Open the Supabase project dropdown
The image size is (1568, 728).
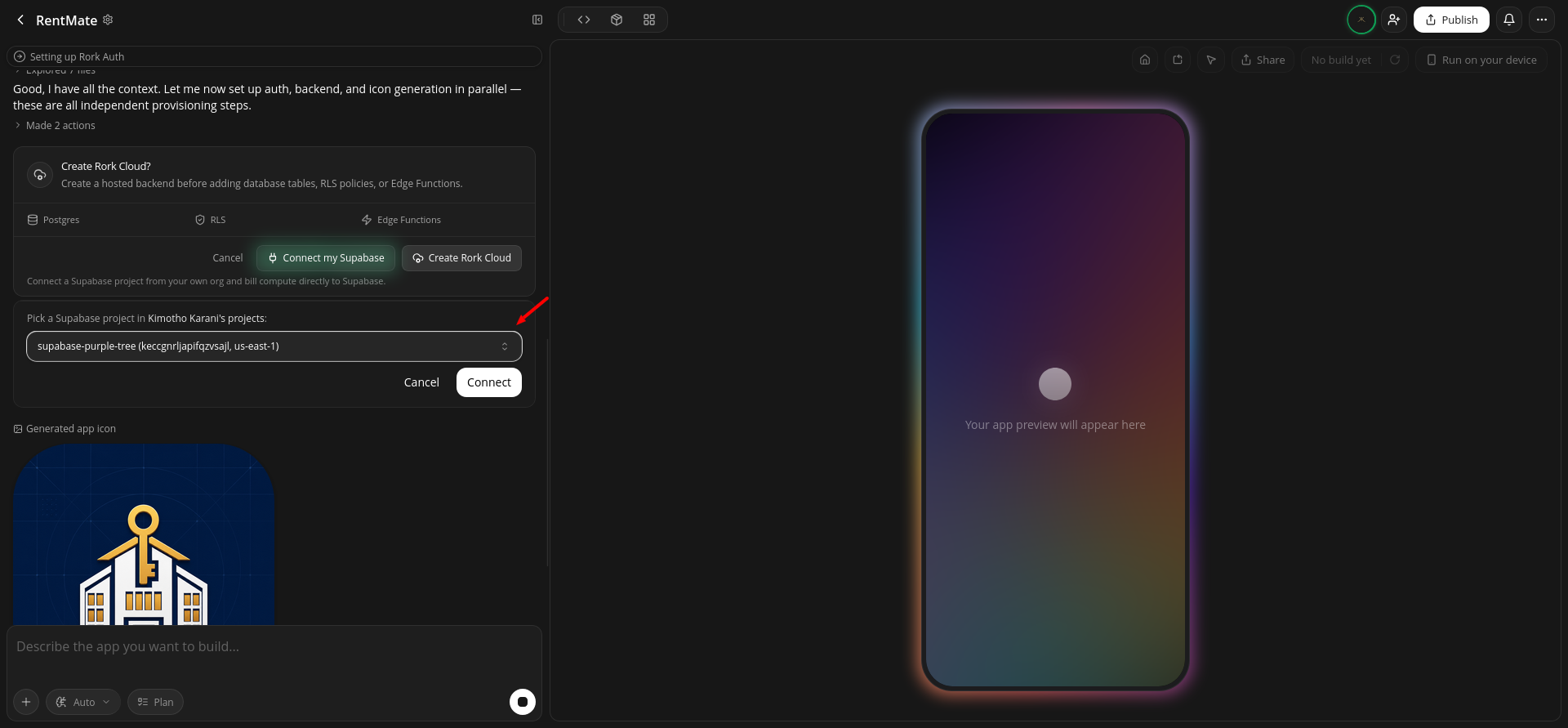tap(274, 346)
